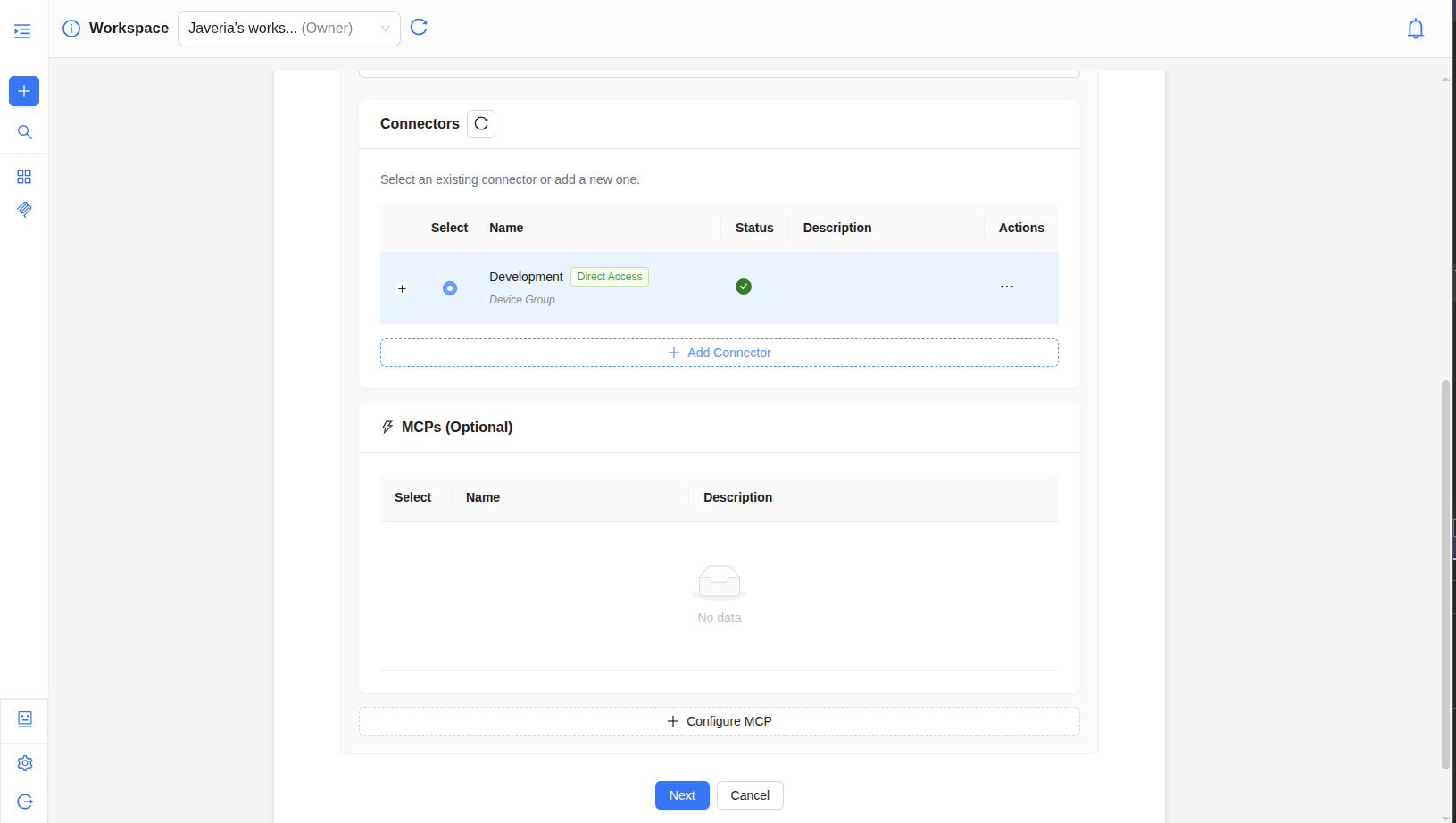Click the logout icon at sidebar bottom
1456x823 pixels.
click(x=24, y=802)
